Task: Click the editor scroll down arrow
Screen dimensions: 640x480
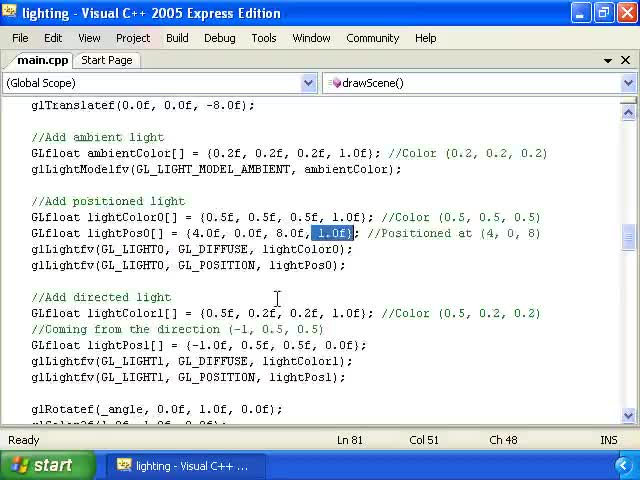Action: click(628, 416)
